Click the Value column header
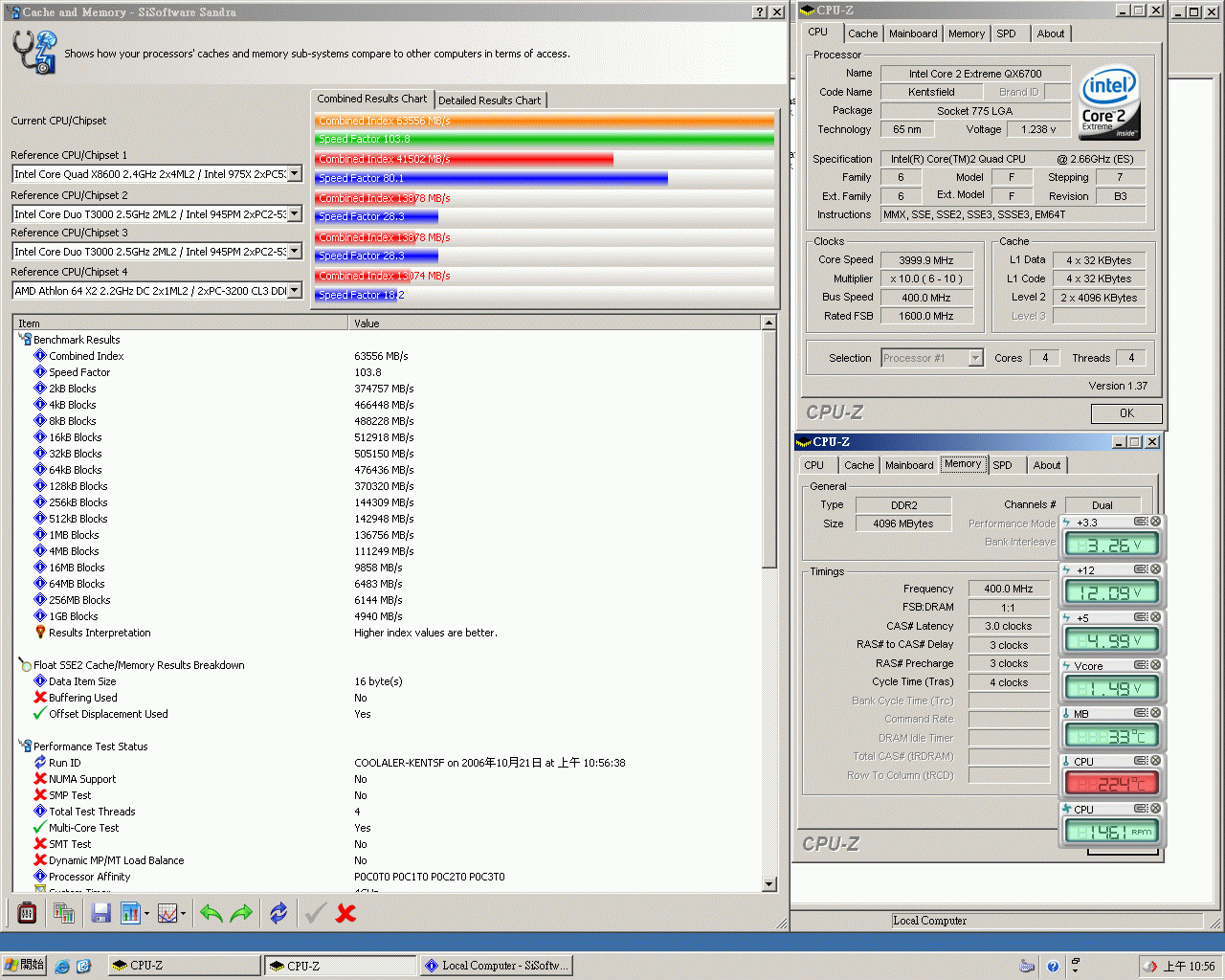 click(x=554, y=323)
